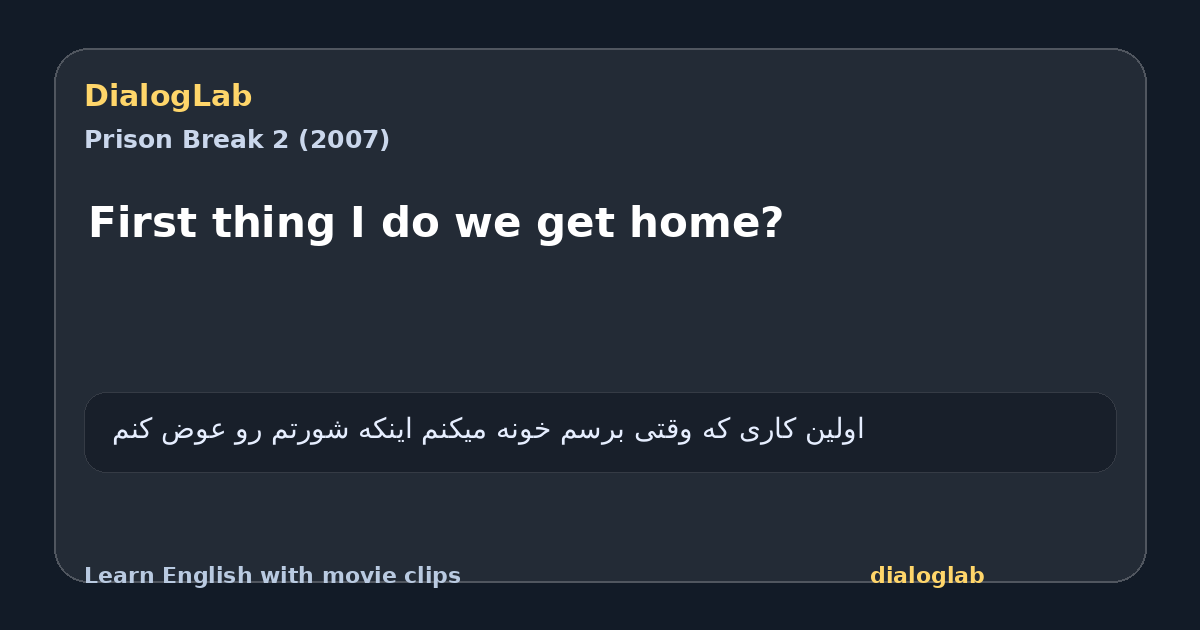1200x630 pixels.
Task: Select the Persian translation text box
Action: 600,432
